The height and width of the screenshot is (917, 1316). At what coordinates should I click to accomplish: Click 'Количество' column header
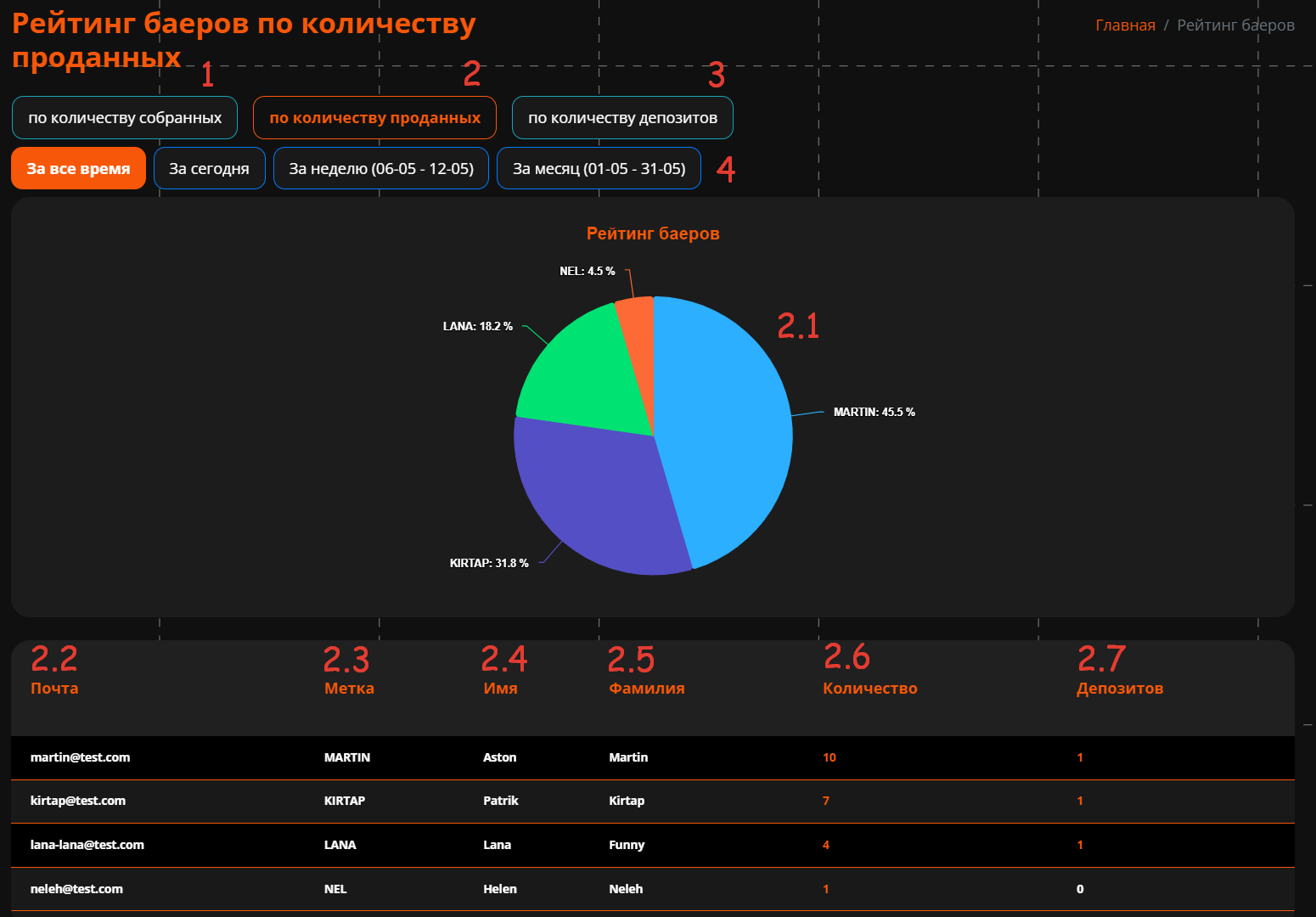click(870, 688)
